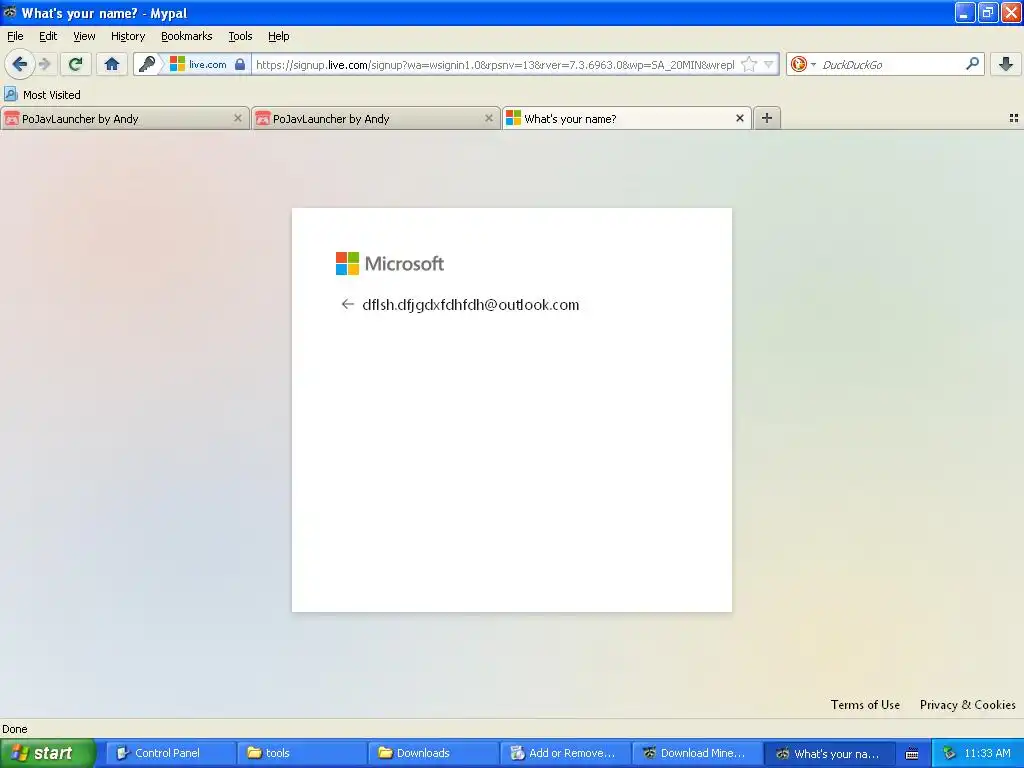Open the Tools menu
This screenshot has height=768, width=1024.
[240, 36]
